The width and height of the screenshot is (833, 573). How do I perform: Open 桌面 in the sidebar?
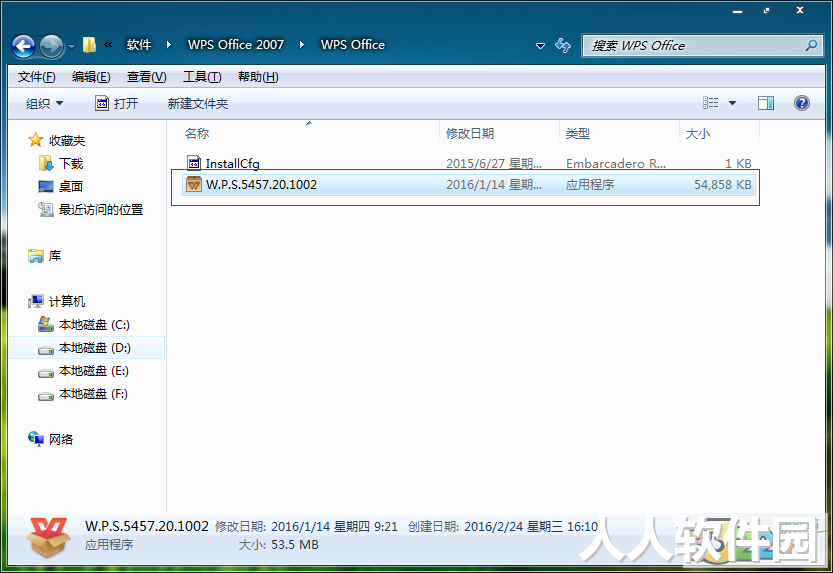71,186
